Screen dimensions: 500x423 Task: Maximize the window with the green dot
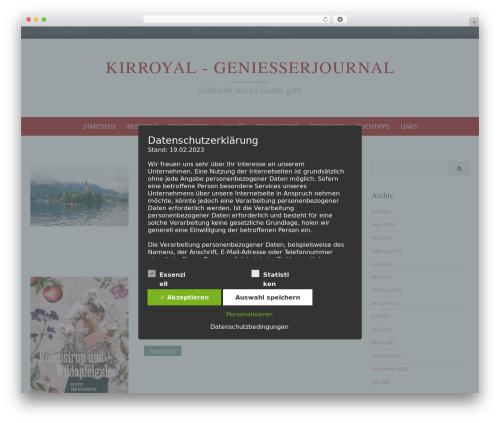(x=44, y=19)
